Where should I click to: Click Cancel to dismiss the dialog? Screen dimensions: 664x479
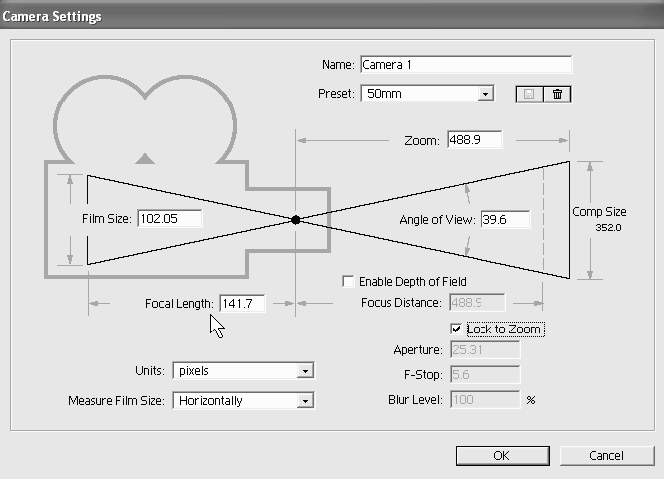tap(606, 455)
